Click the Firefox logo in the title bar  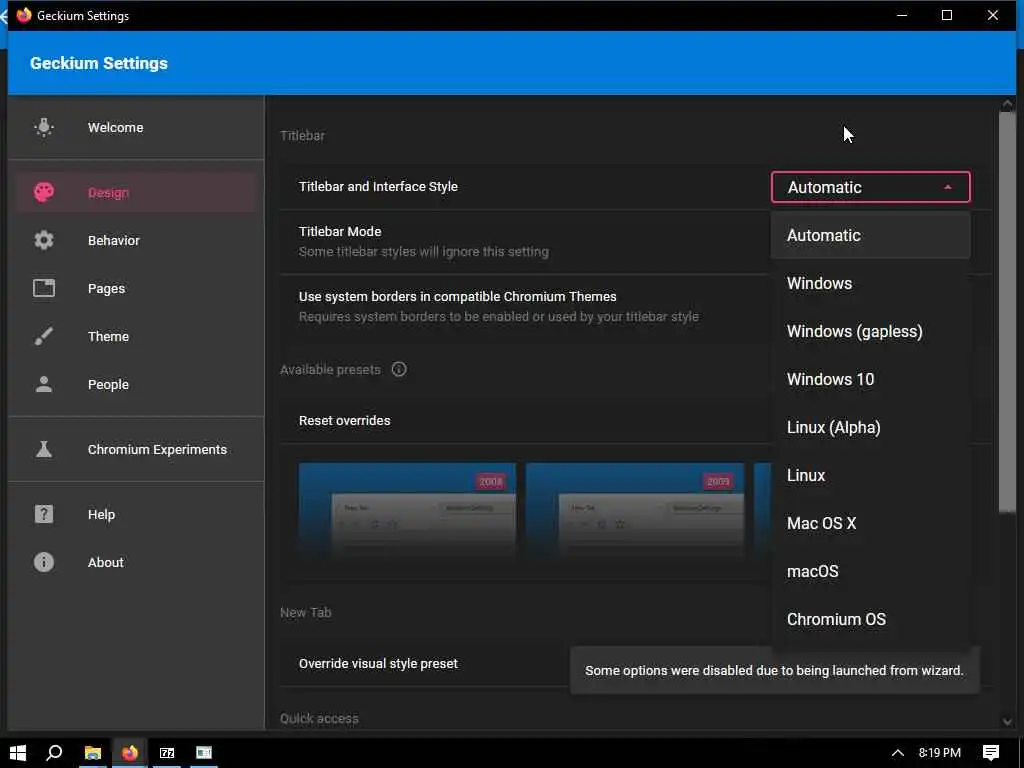point(24,15)
